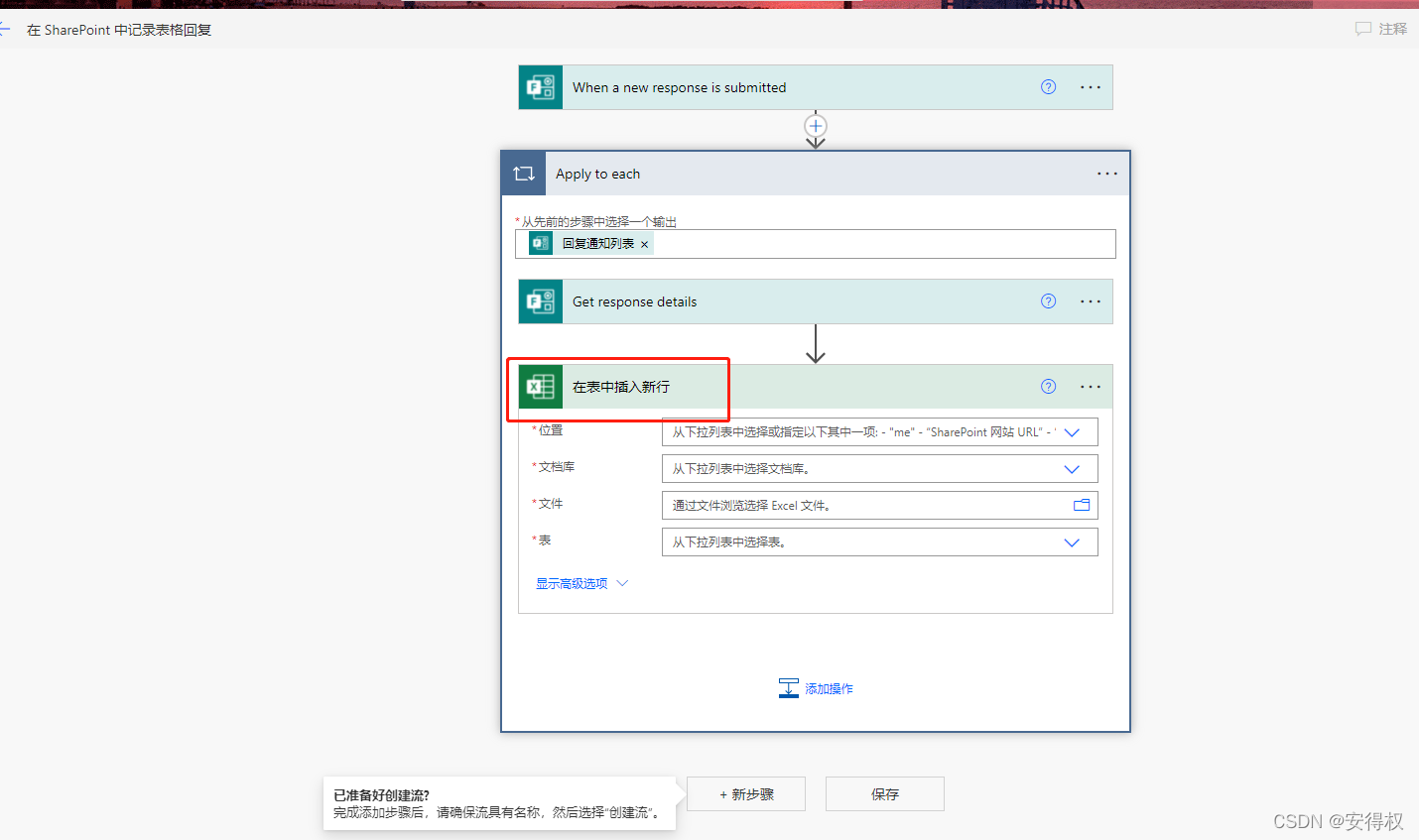Click the Get response details title
This screenshot has width=1419, height=840.
(x=634, y=301)
